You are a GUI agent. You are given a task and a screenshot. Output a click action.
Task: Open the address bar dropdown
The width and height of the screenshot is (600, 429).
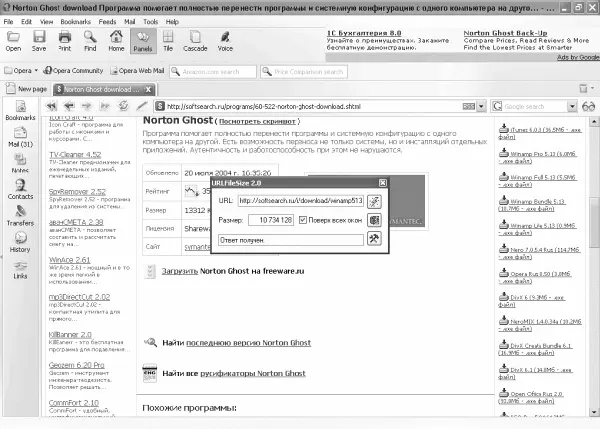click(481, 106)
